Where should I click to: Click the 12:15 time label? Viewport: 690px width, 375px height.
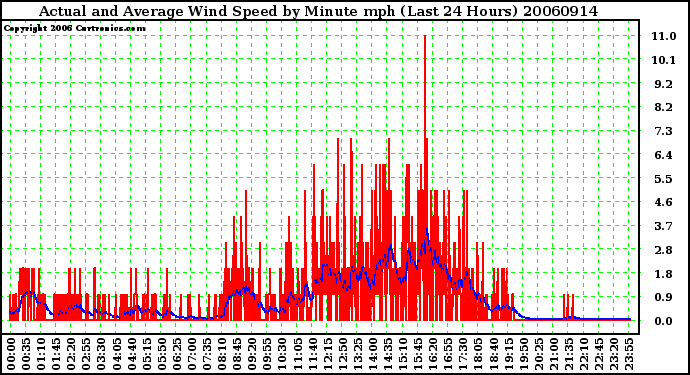[328, 354]
